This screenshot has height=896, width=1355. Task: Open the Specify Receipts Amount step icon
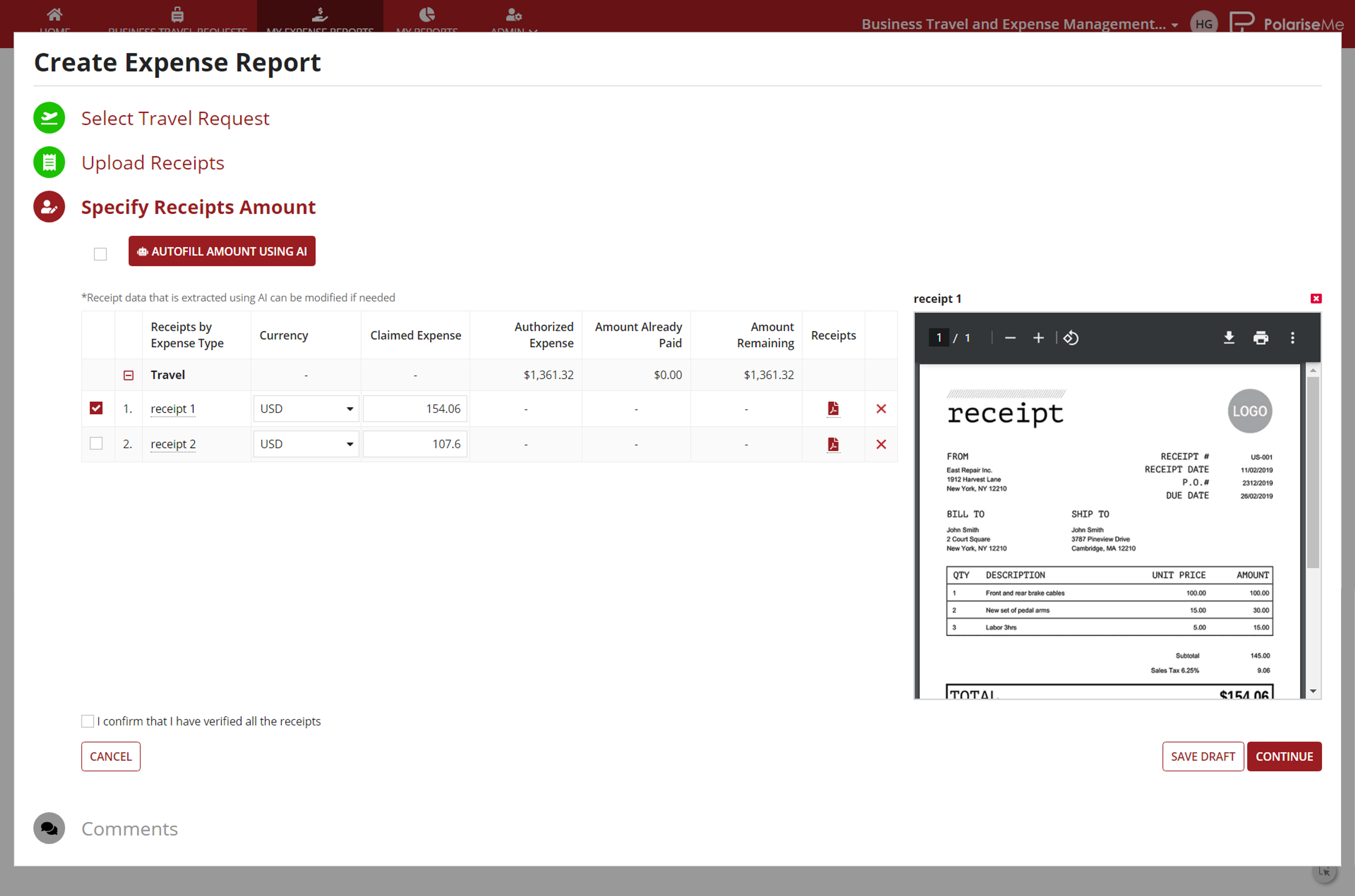coord(49,207)
